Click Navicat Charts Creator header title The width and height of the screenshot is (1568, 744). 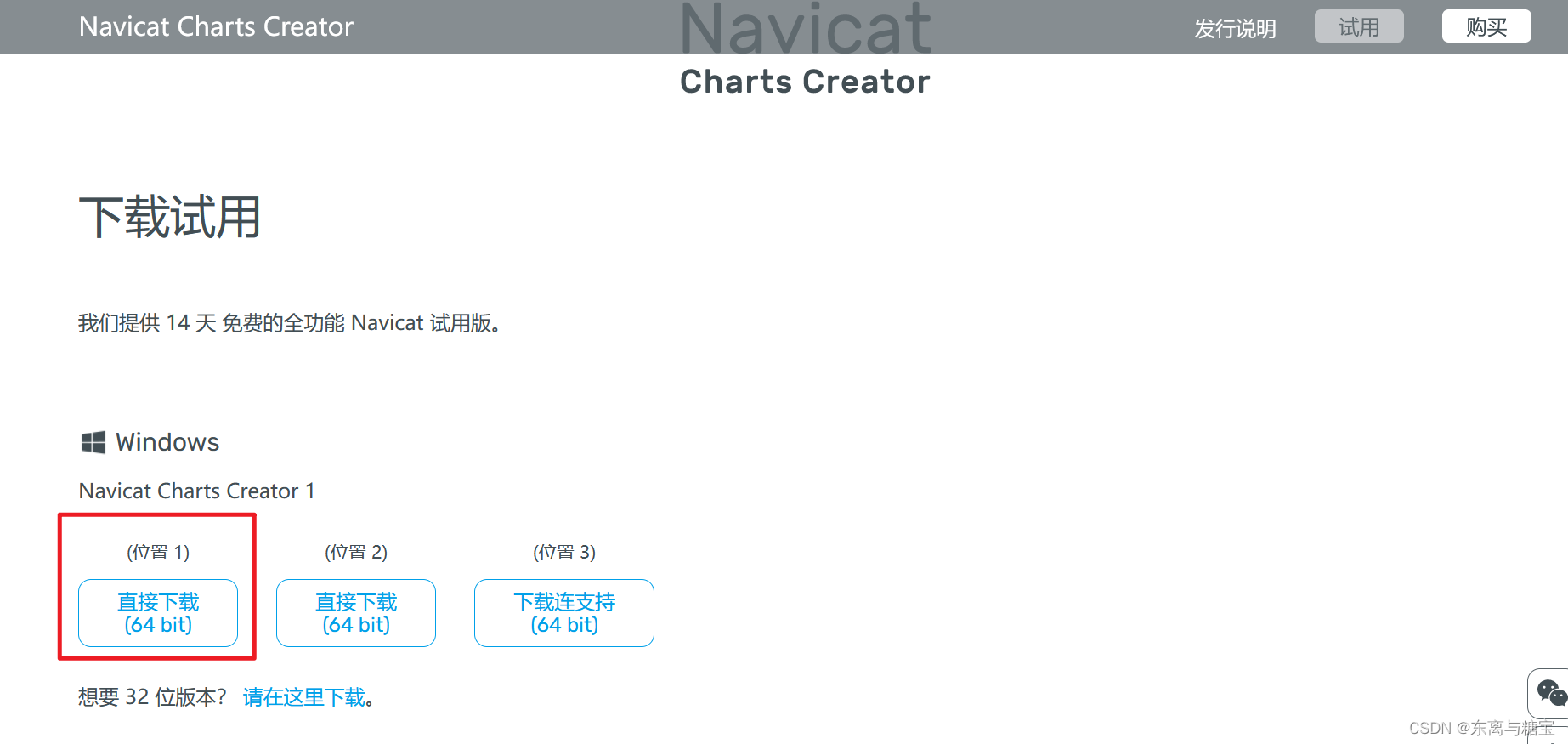(216, 26)
